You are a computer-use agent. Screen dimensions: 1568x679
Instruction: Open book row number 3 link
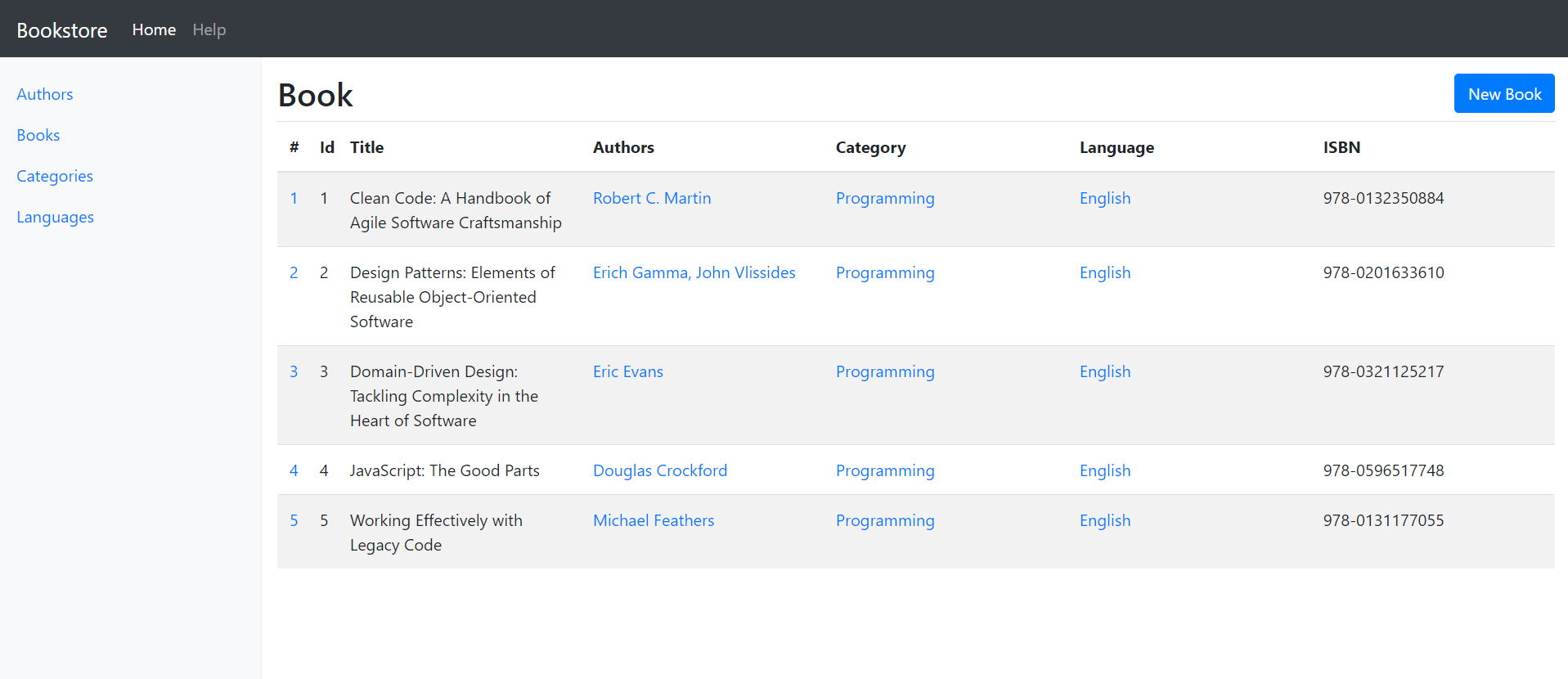tap(294, 371)
